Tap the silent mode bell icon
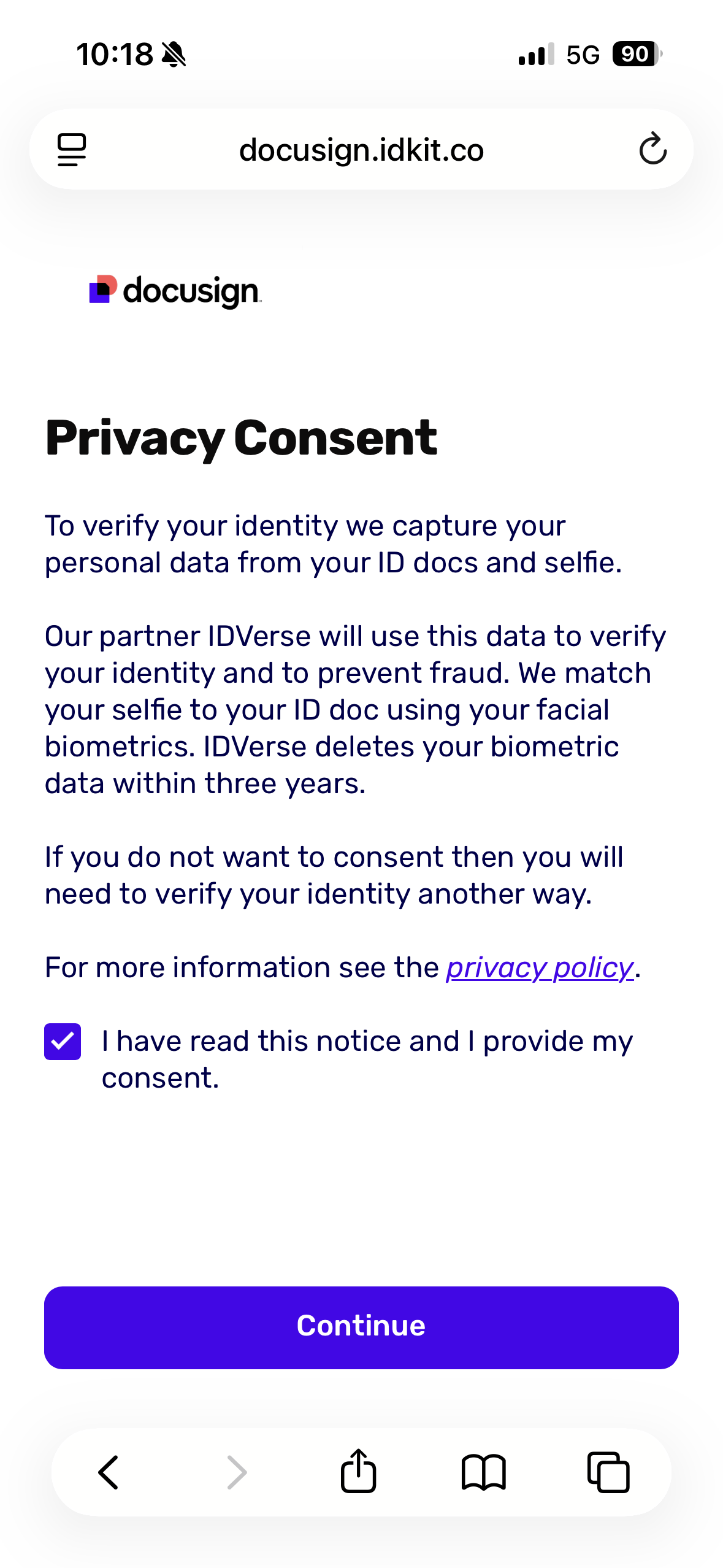The height and width of the screenshot is (1568, 723). (x=174, y=55)
